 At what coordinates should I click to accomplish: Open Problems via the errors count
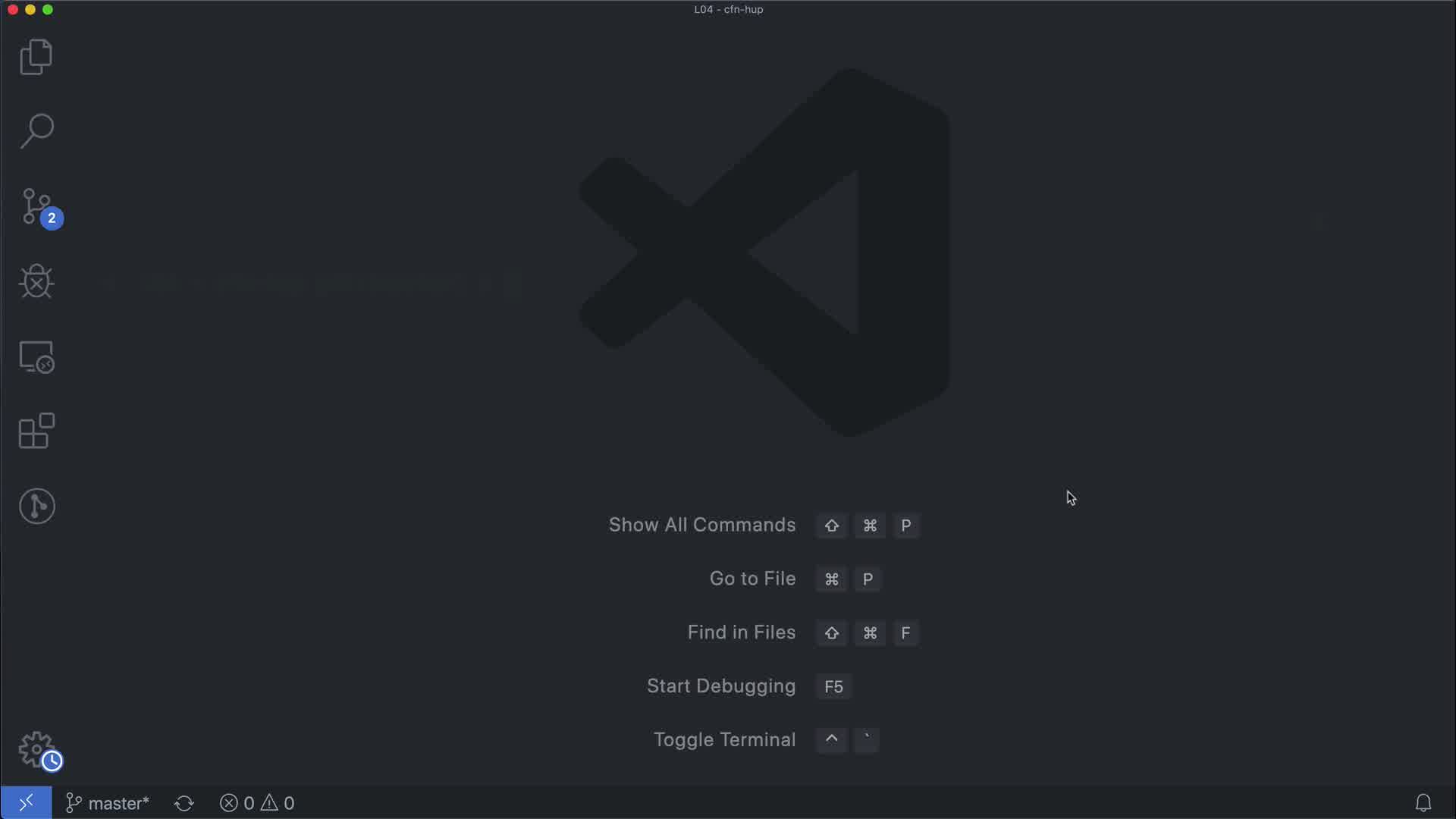point(237,803)
